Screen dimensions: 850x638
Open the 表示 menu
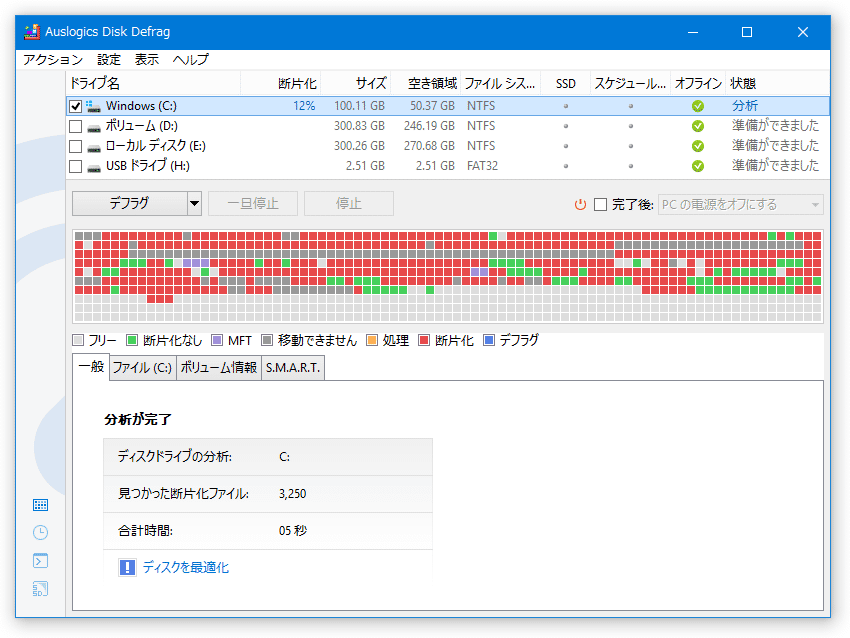tap(146, 60)
